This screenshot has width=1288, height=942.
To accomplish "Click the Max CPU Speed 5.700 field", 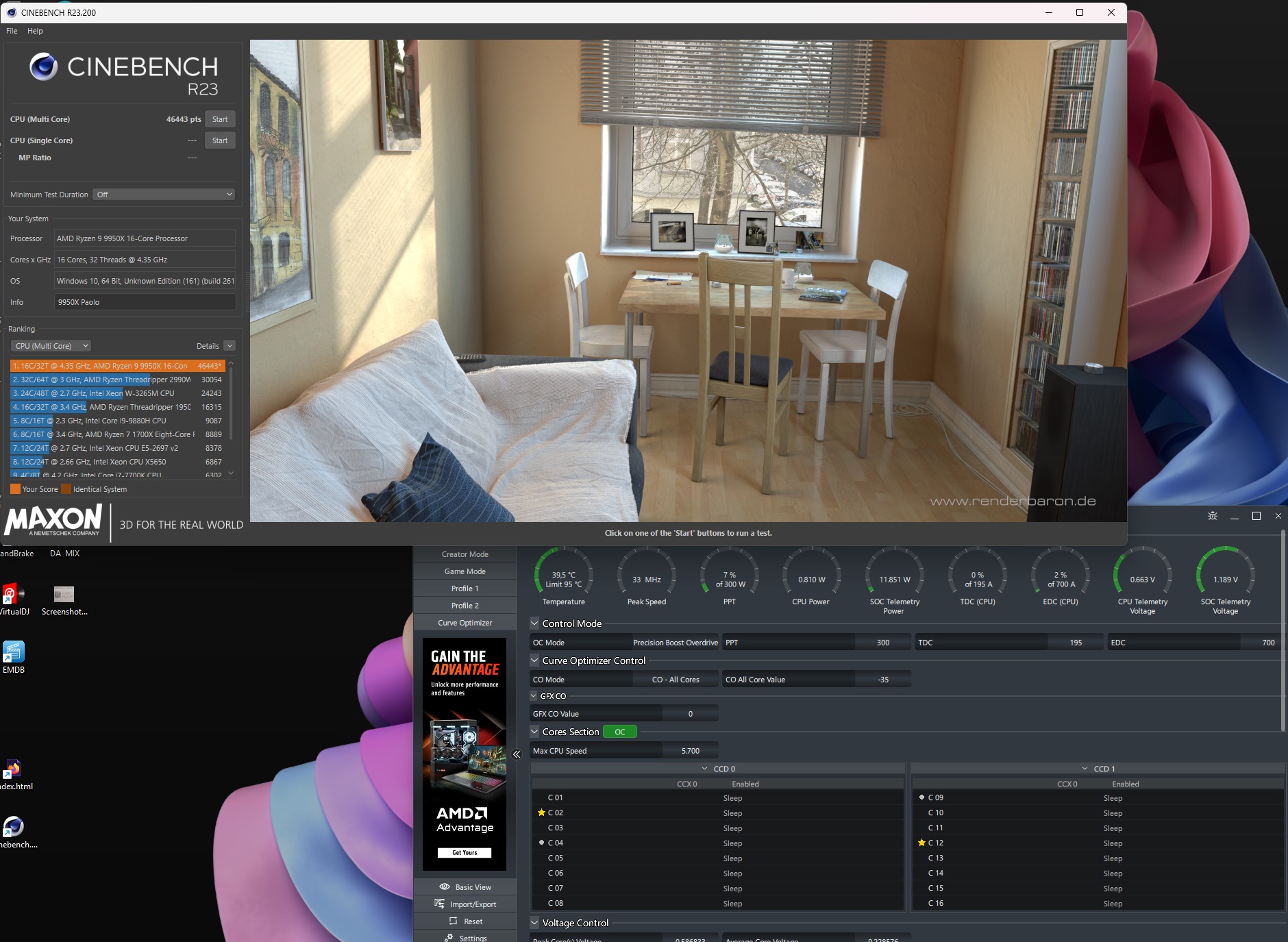I will pos(624,751).
